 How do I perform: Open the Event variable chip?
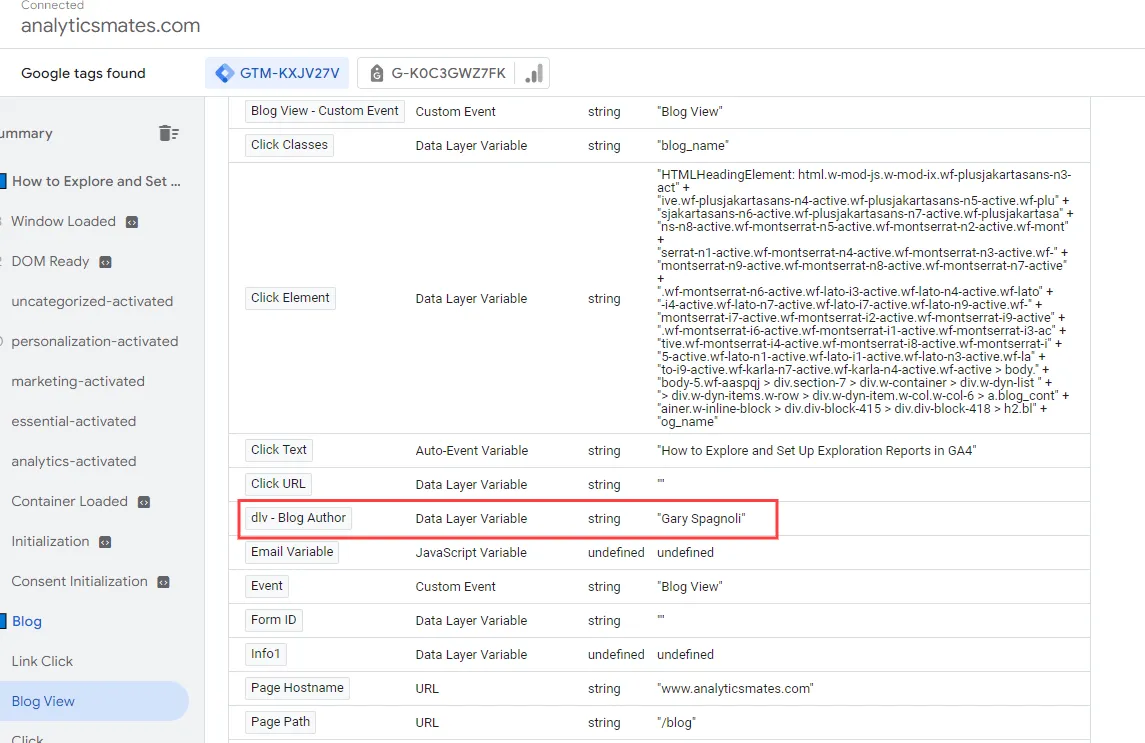click(267, 586)
